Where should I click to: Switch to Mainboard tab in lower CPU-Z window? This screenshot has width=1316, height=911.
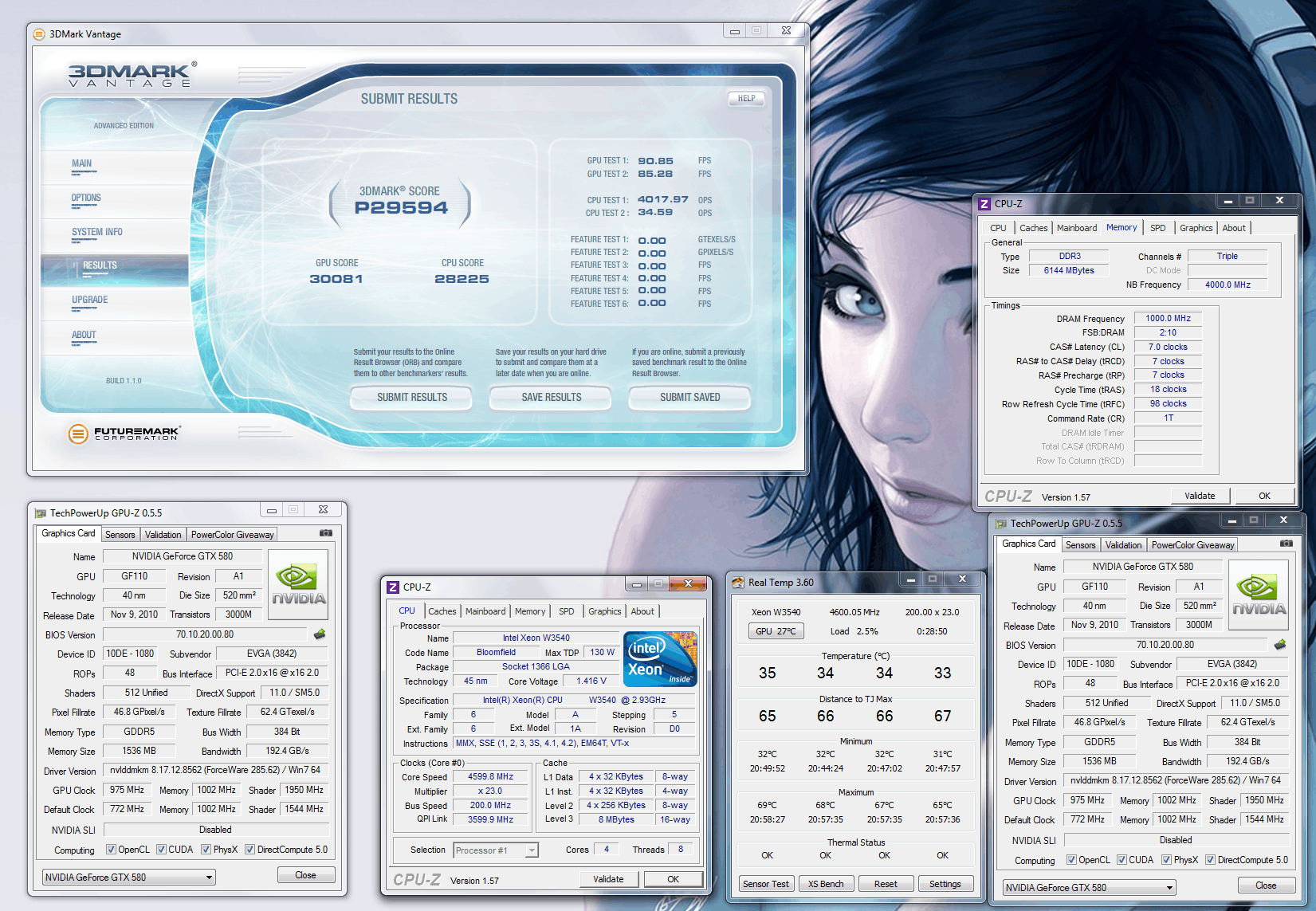(x=485, y=611)
